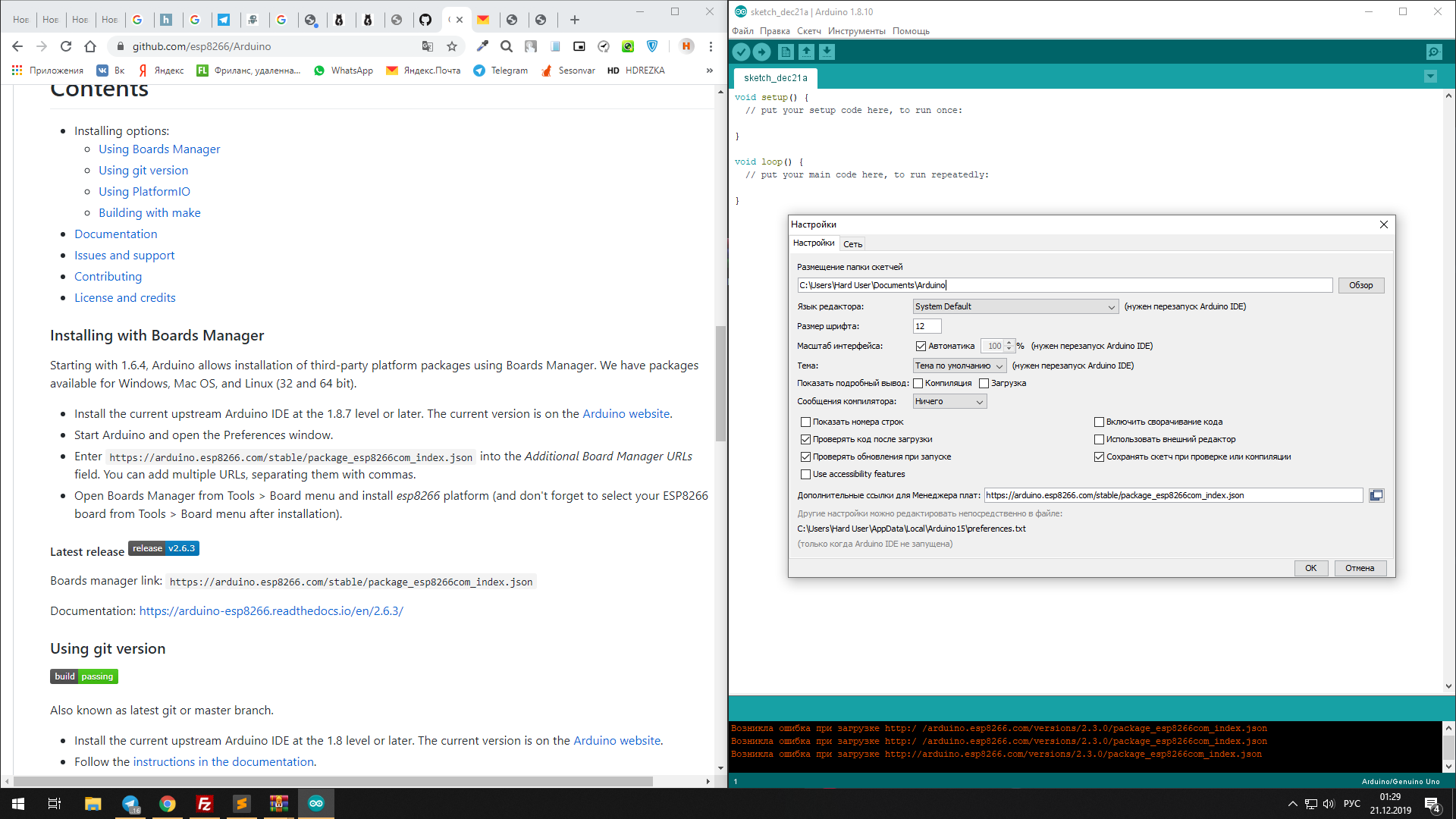
Task: Click the additional Boards Manager URLs field
Action: pyautogui.click(x=1173, y=495)
